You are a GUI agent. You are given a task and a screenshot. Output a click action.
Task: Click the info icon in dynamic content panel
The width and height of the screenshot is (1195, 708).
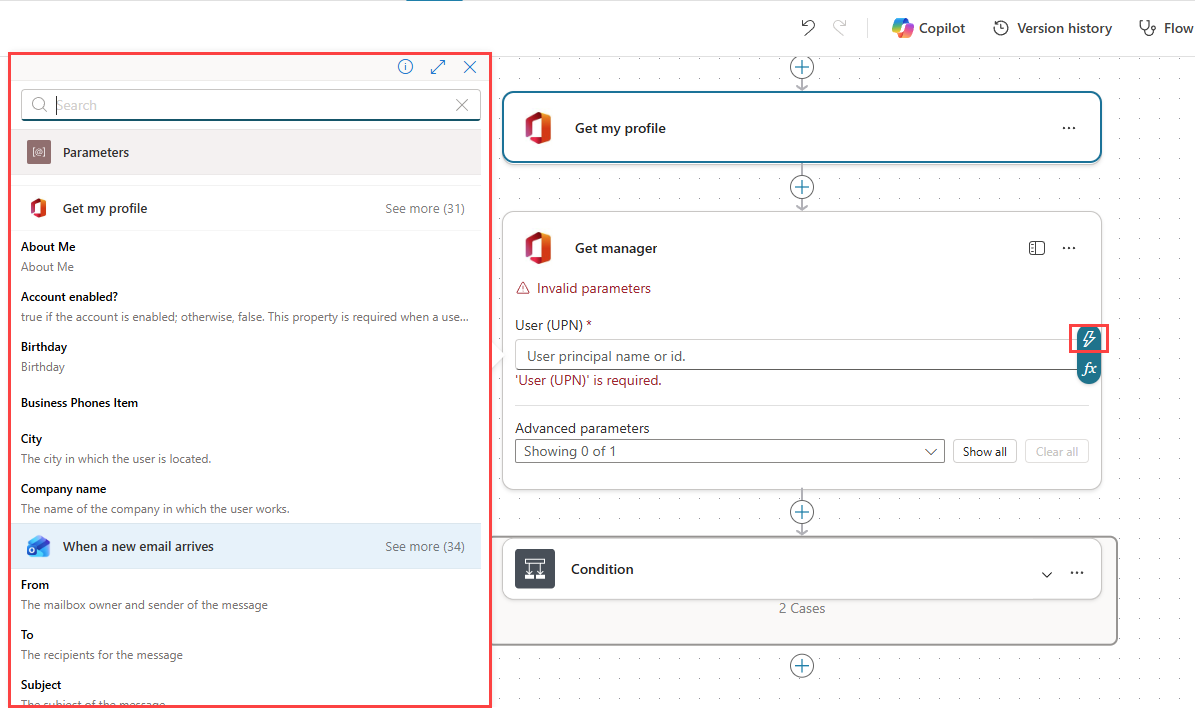point(405,67)
